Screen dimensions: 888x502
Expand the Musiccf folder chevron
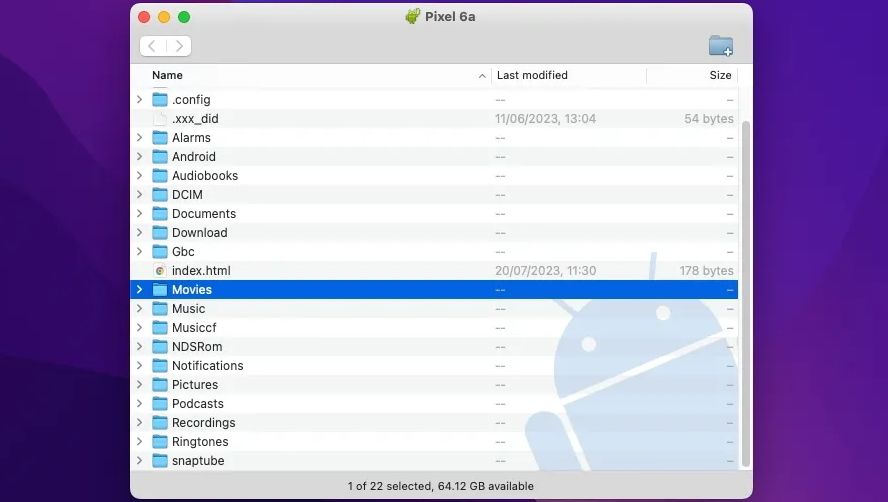139,327
